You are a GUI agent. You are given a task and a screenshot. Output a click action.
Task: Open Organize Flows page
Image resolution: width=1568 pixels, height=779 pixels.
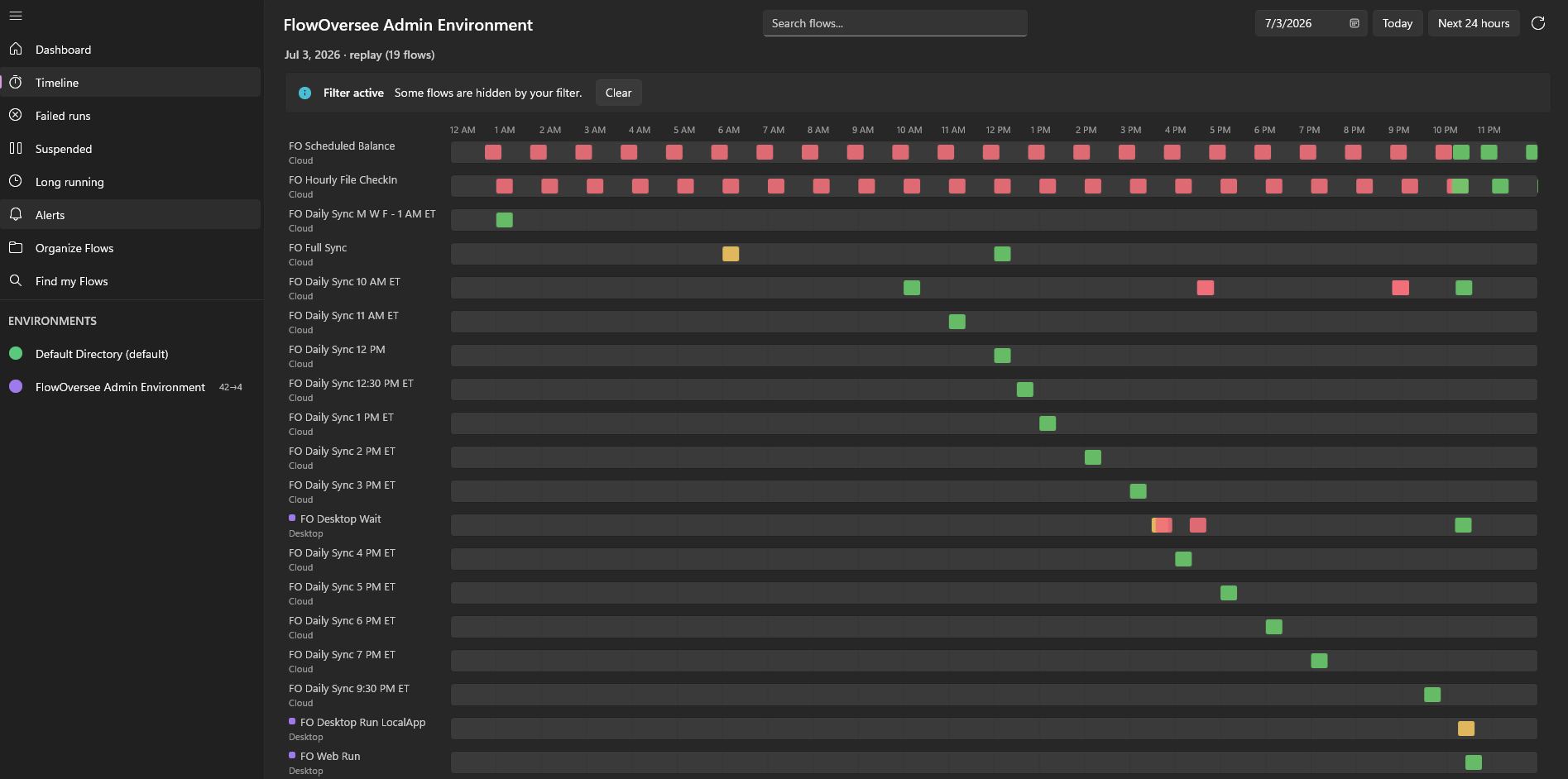click(130, 248)
